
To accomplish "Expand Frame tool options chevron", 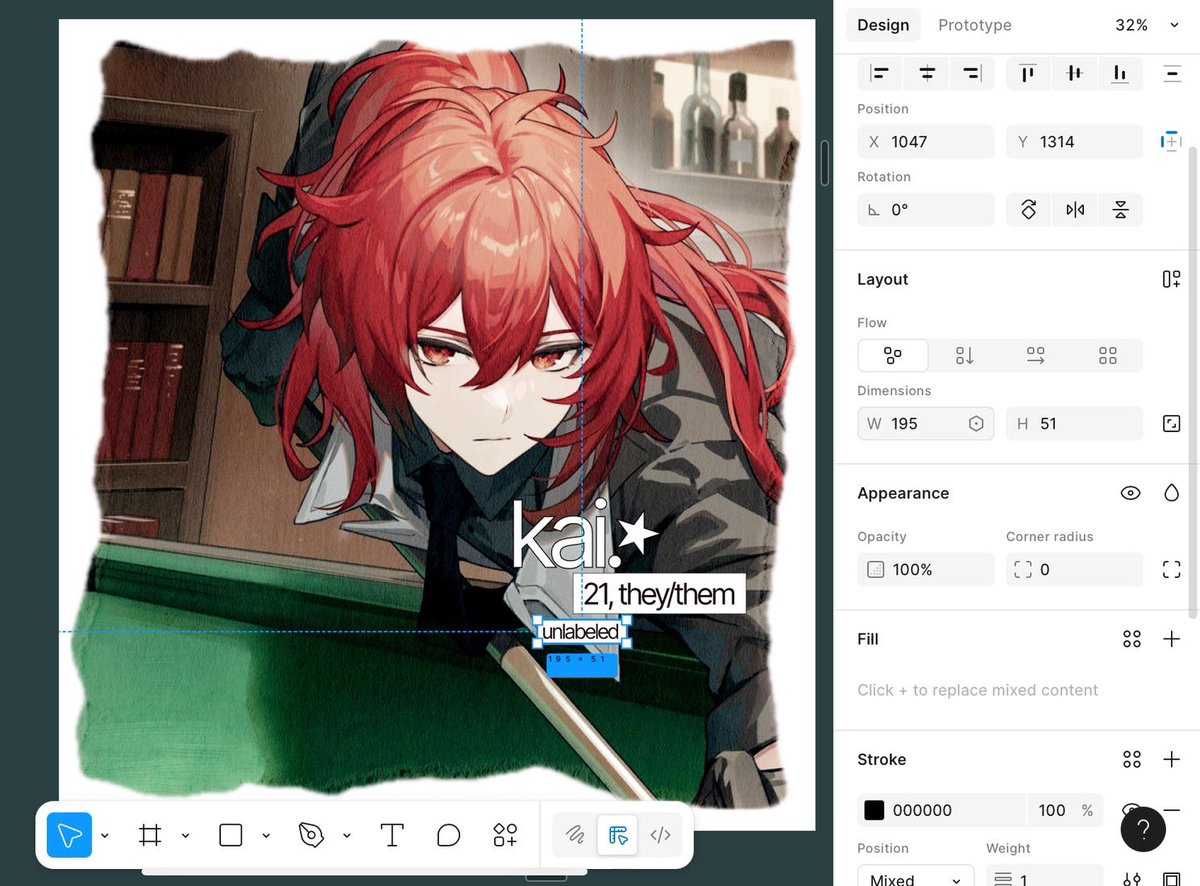I will (x=185, y=835).
